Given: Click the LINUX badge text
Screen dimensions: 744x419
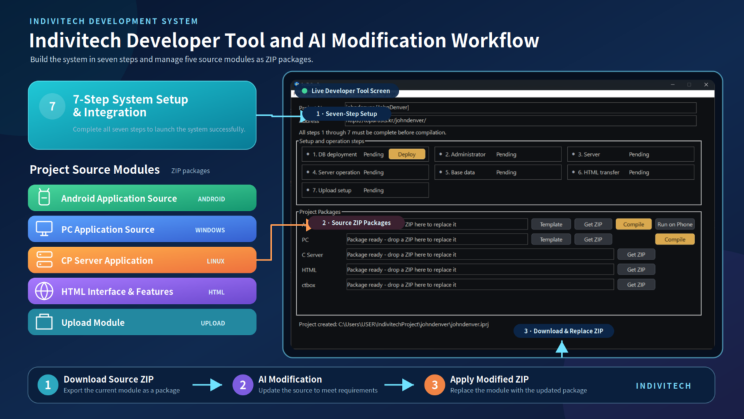Looking at the screenshot, I should [215, 261].
